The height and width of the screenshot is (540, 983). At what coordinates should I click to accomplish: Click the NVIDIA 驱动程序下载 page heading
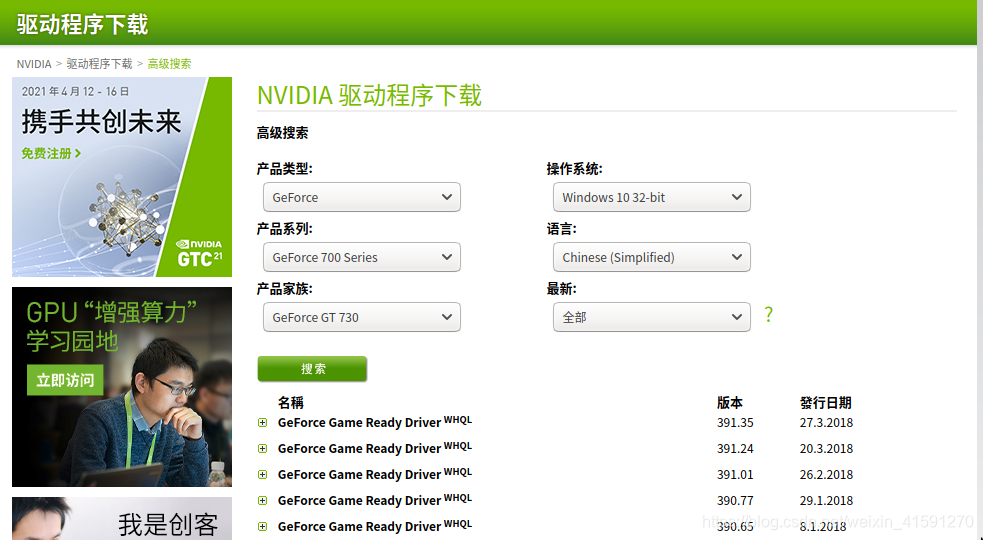(369, 95)
